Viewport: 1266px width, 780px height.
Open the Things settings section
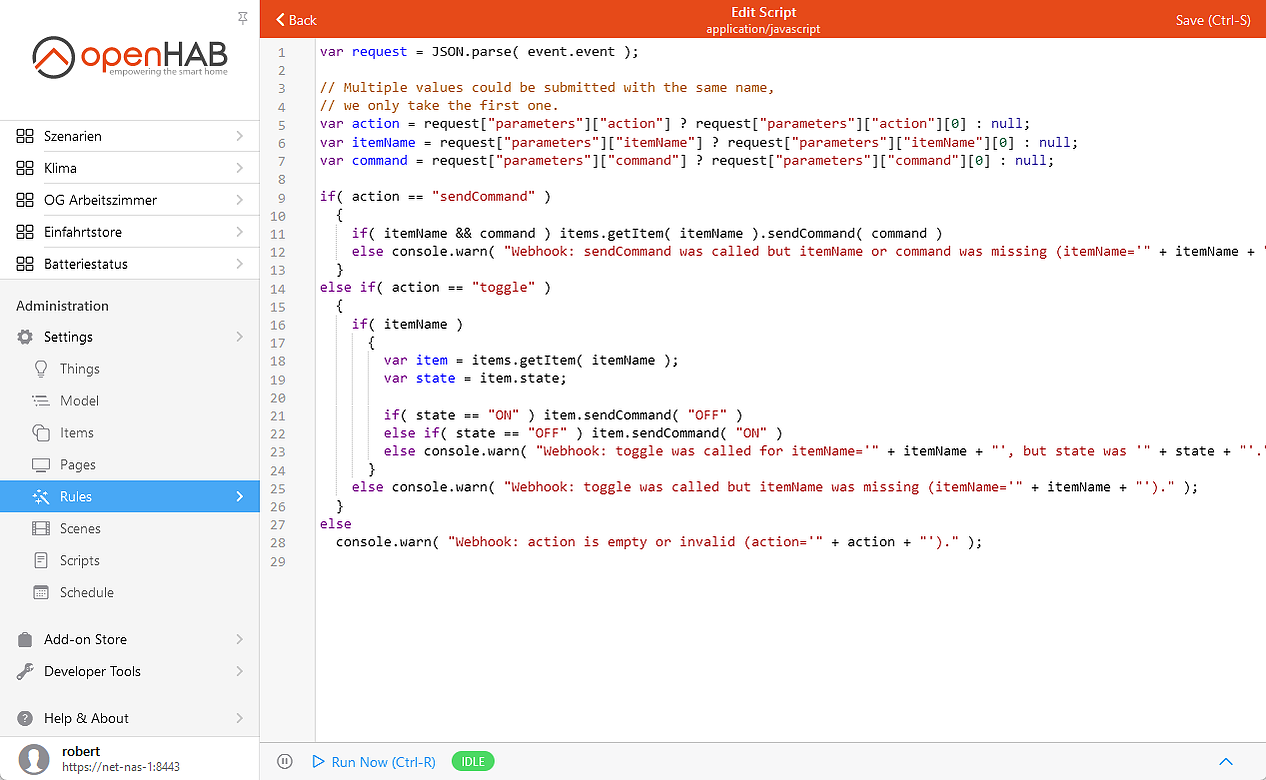(130, 369)
